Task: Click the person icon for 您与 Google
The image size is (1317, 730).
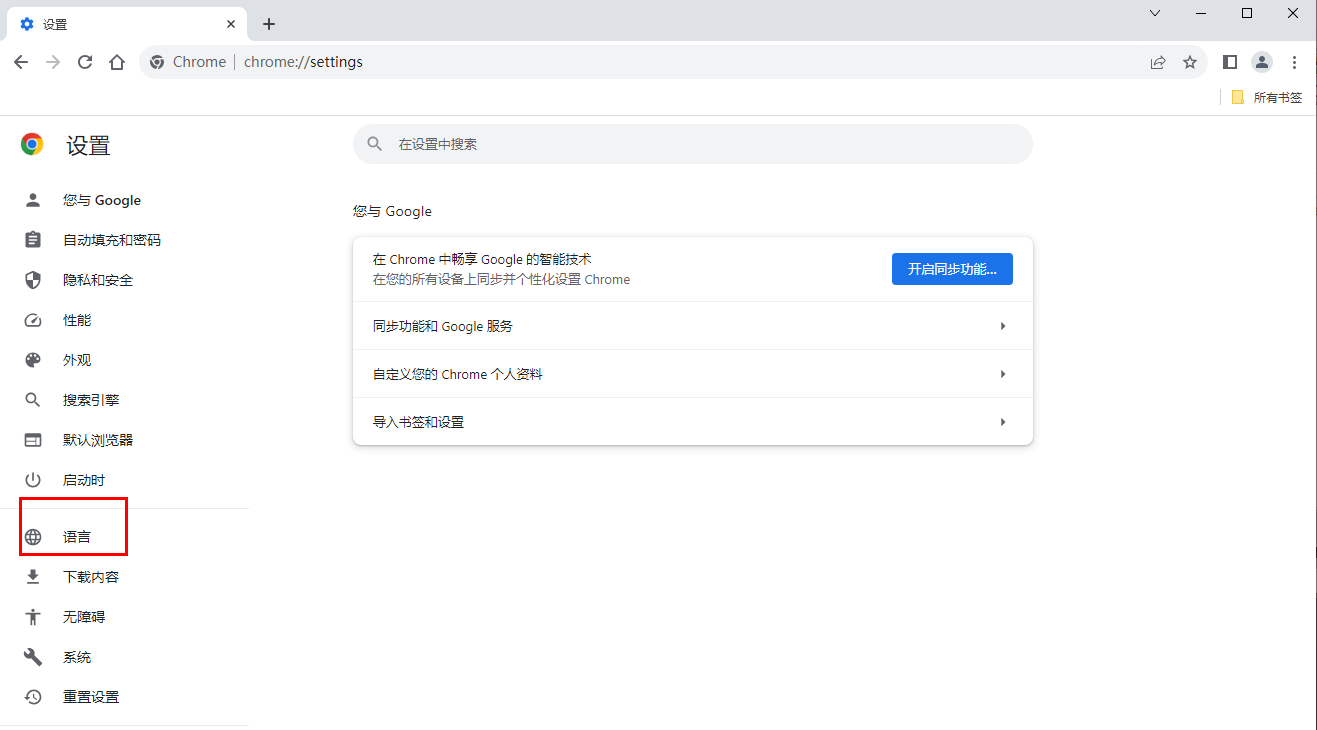Action: pos(33,200)
